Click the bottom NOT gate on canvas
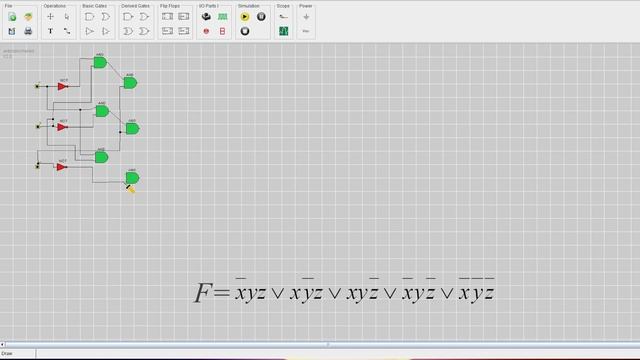The height and width of the screenshot is (360, 640). (x=62, y=167)
